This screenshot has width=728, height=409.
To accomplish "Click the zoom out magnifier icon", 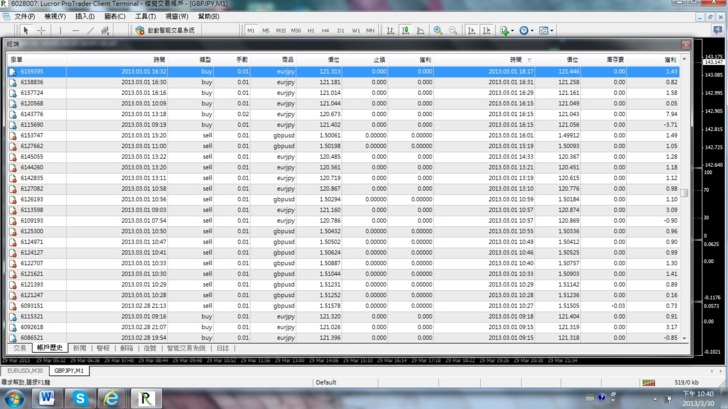I will 453,31.
